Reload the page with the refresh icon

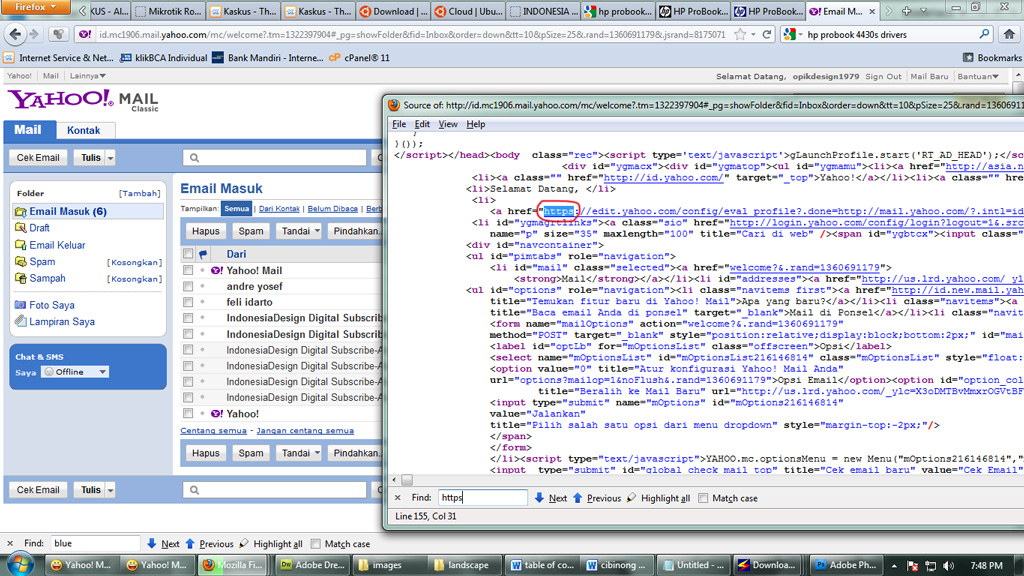pos(767,34)
